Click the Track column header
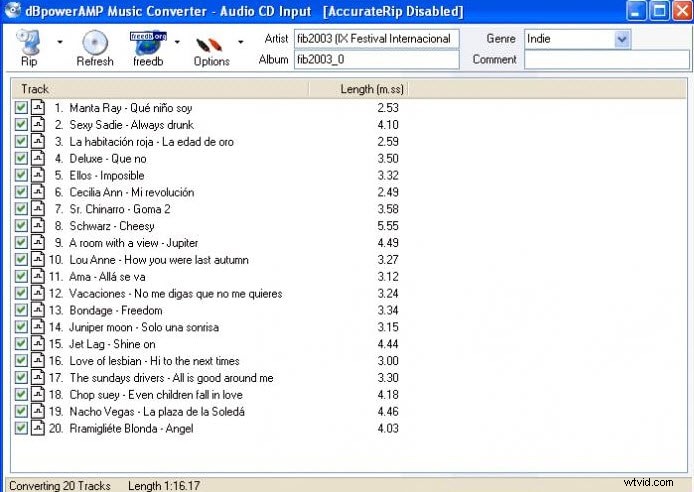This screenshot has width=694, height=492. click(x=160, y=89)
